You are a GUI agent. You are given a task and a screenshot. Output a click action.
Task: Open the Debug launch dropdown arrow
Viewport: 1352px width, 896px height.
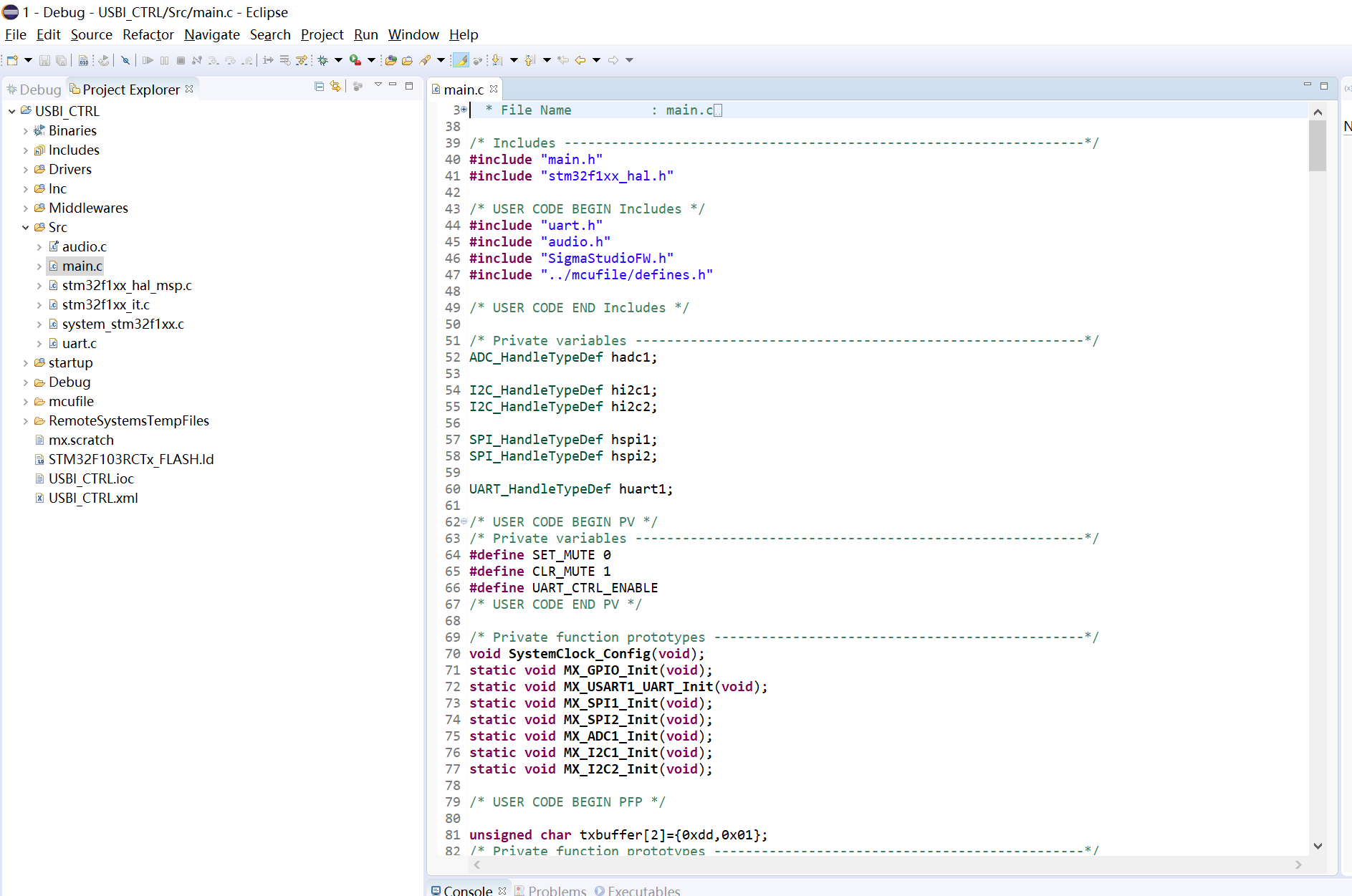click(338, 60)
